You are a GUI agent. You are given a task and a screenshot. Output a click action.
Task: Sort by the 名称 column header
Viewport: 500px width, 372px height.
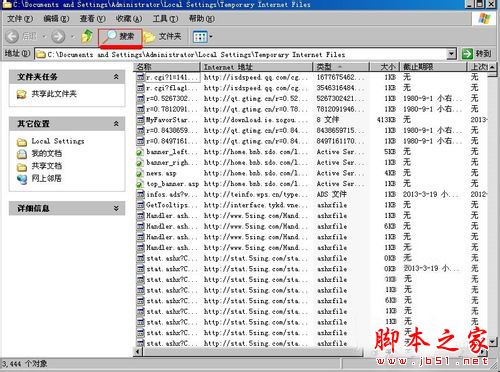[167, 67]
